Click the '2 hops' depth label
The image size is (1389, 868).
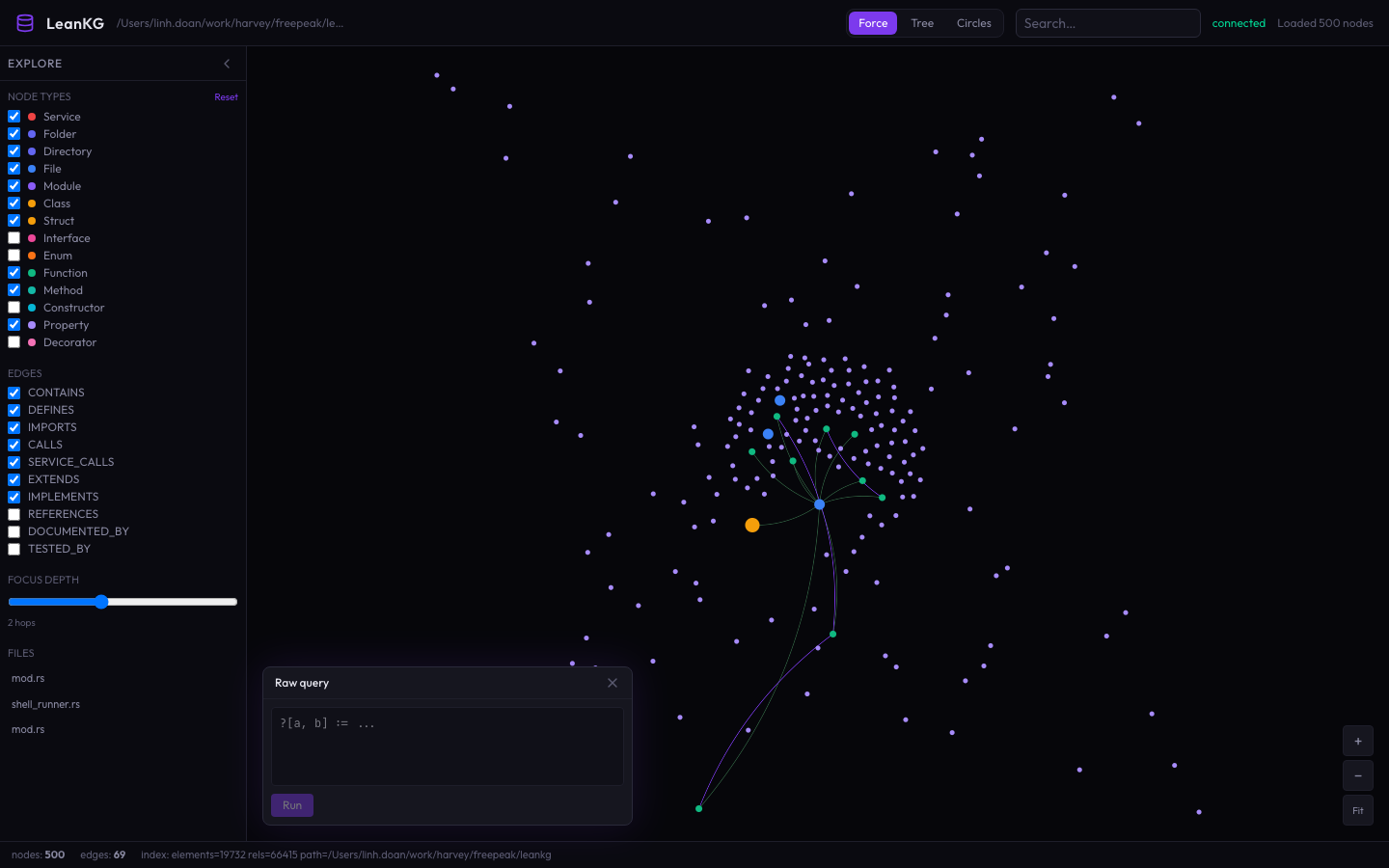pyautogui.click(x=21, y=623)
